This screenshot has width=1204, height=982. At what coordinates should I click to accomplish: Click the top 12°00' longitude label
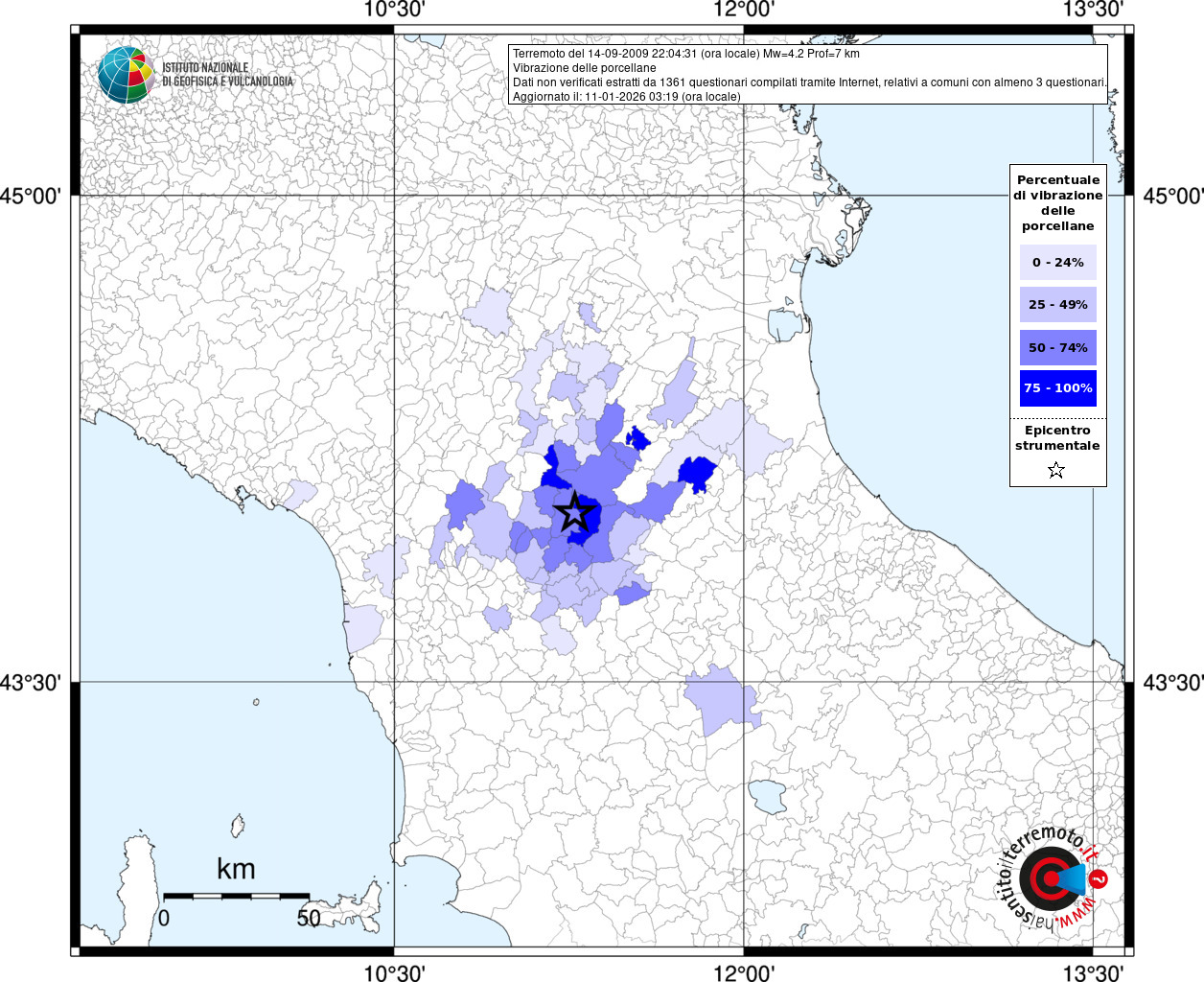(745, 10)
